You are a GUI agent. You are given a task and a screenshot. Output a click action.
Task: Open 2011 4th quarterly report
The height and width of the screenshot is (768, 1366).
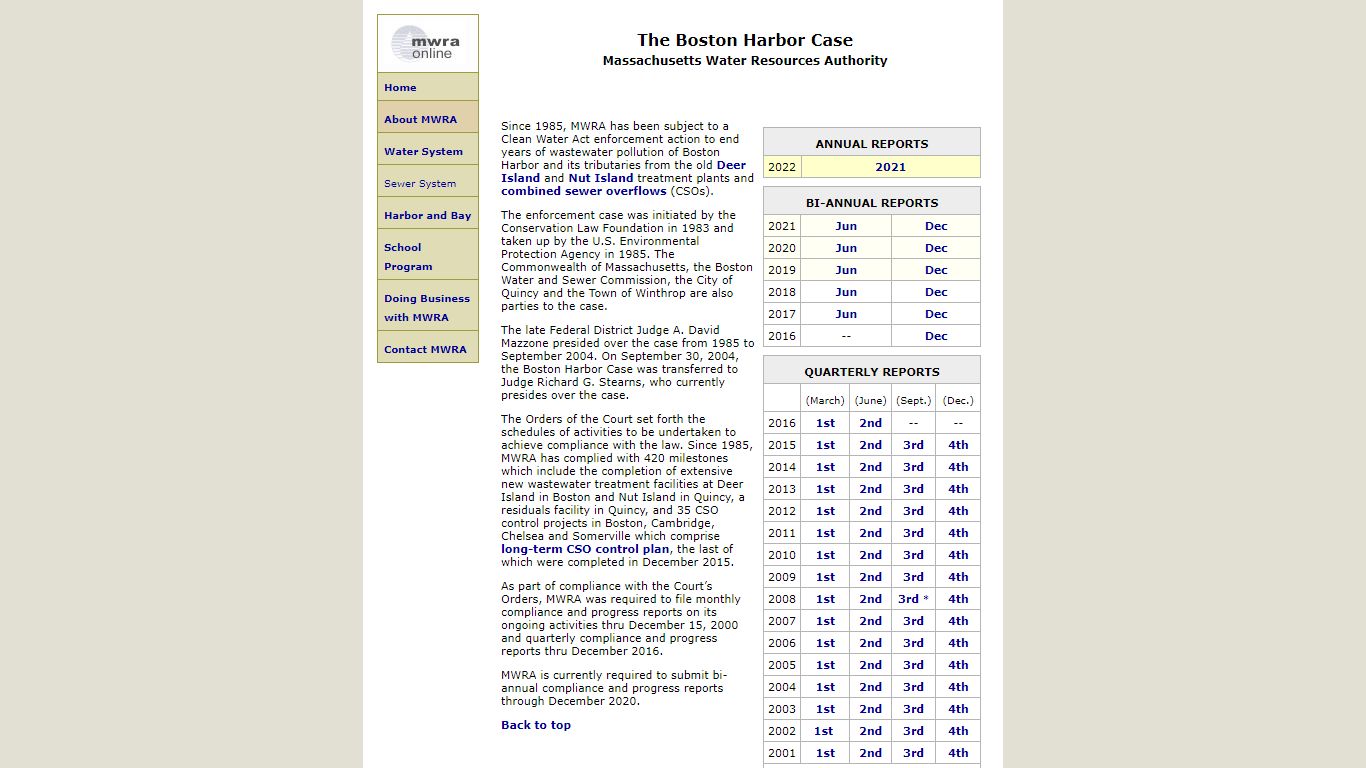[958, 533]
